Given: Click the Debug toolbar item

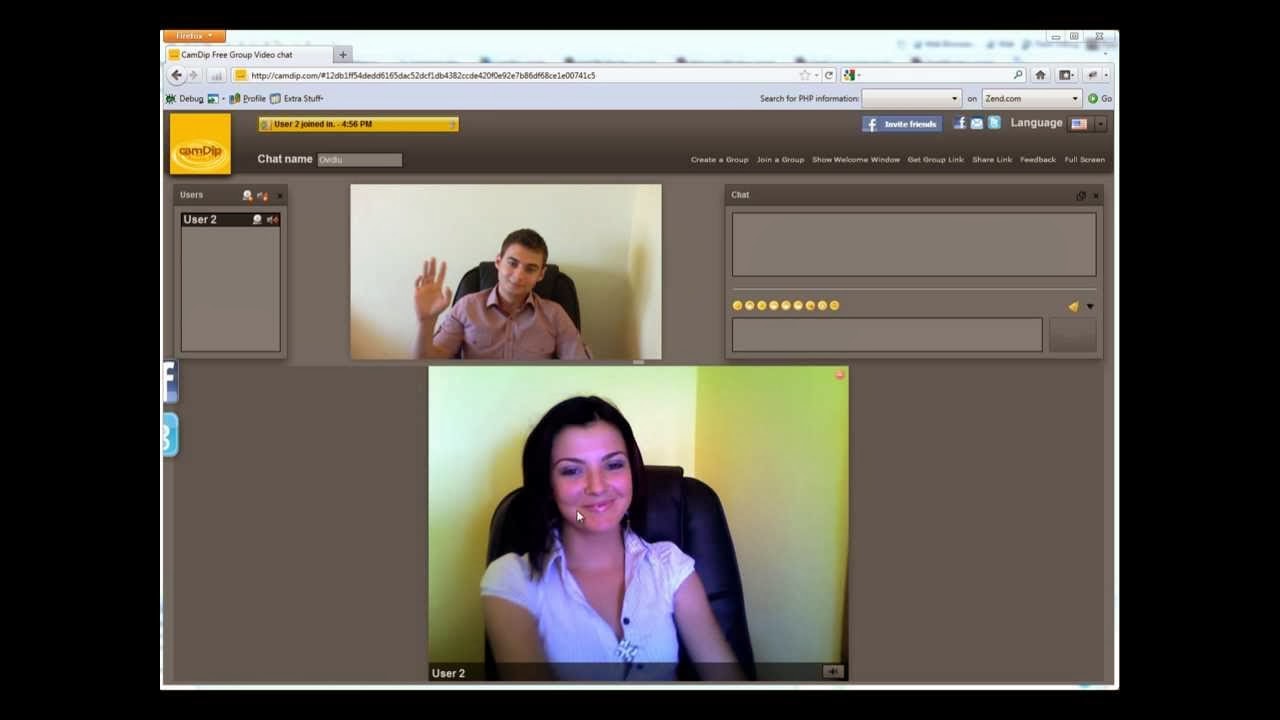Looking at the screenshot, I should click(185, 99).
